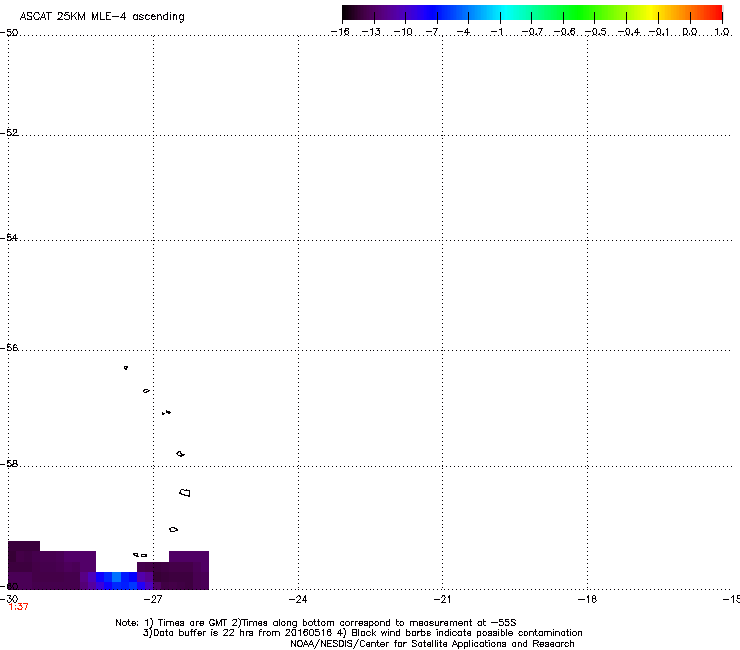This screenshot has height=650, width=740.
Task: Click the -18 longitude axis label
Action: [588, 599]
